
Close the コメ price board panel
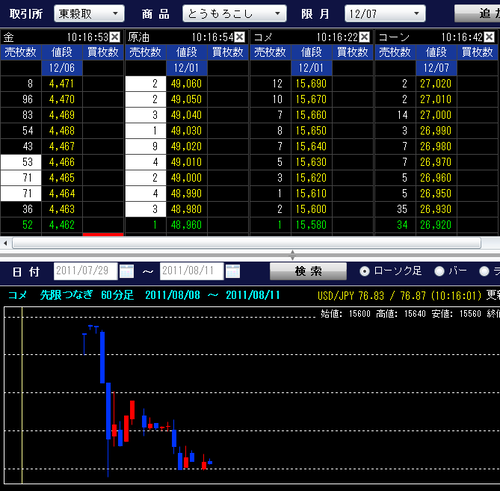364,37
